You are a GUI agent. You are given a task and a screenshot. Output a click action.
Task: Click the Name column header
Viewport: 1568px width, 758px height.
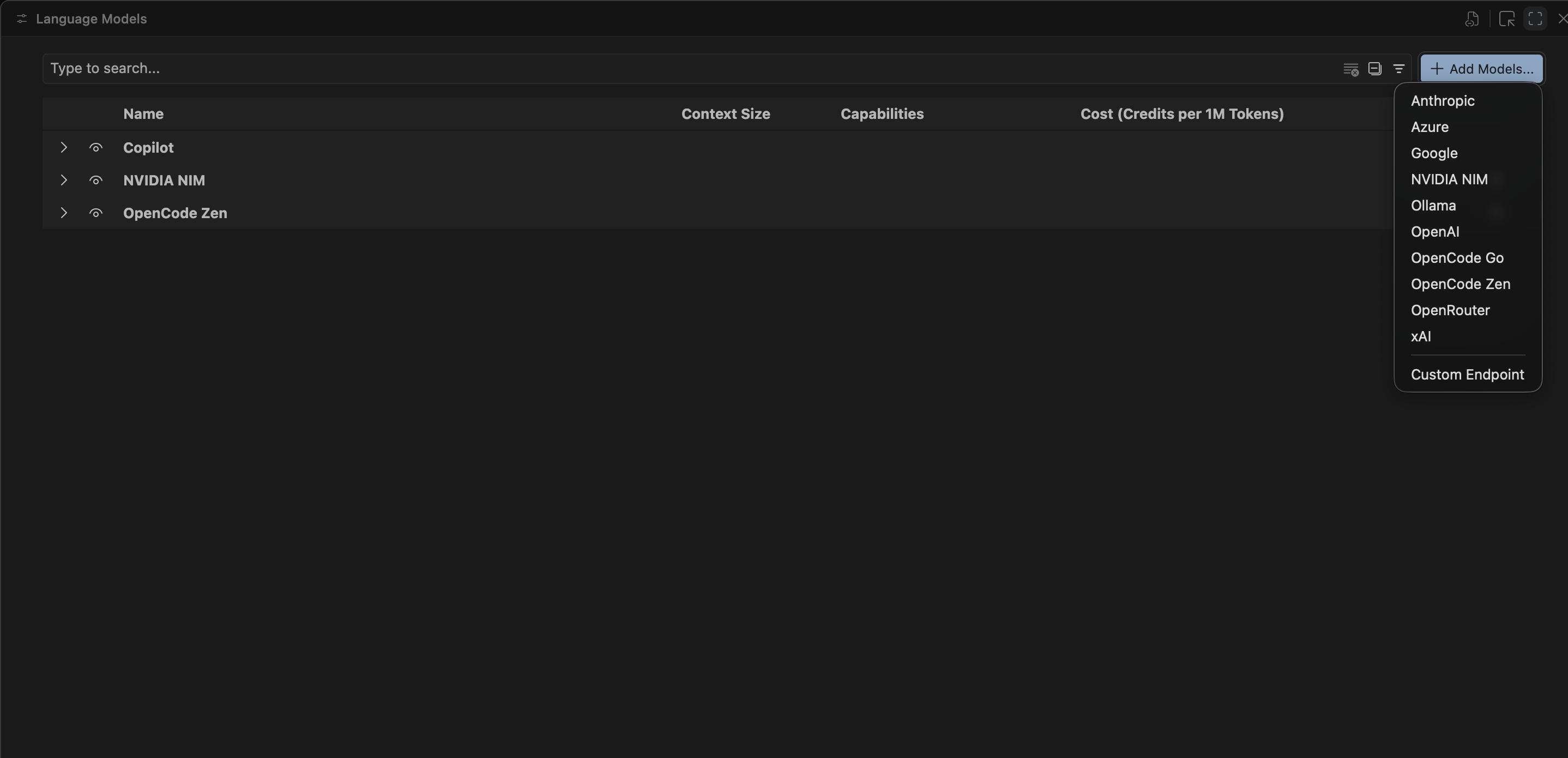[143, 115]
